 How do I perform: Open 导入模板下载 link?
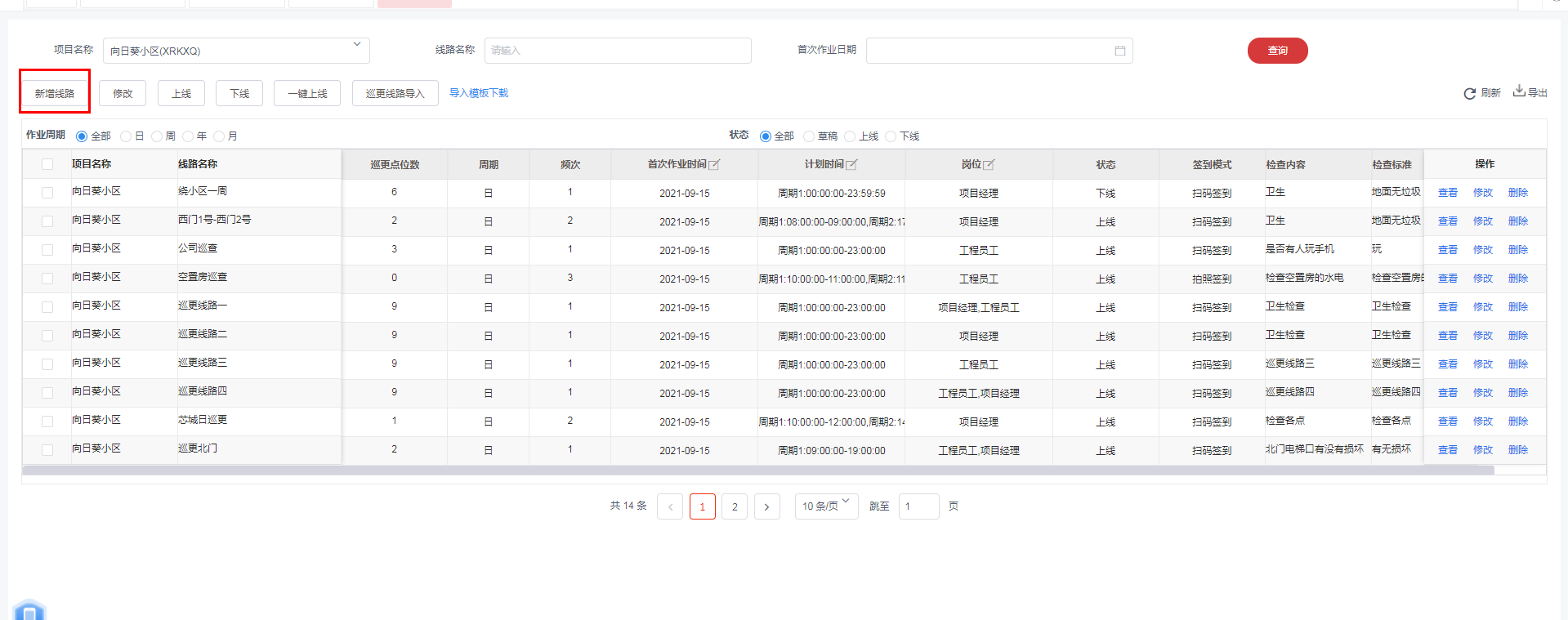[479, 93]
